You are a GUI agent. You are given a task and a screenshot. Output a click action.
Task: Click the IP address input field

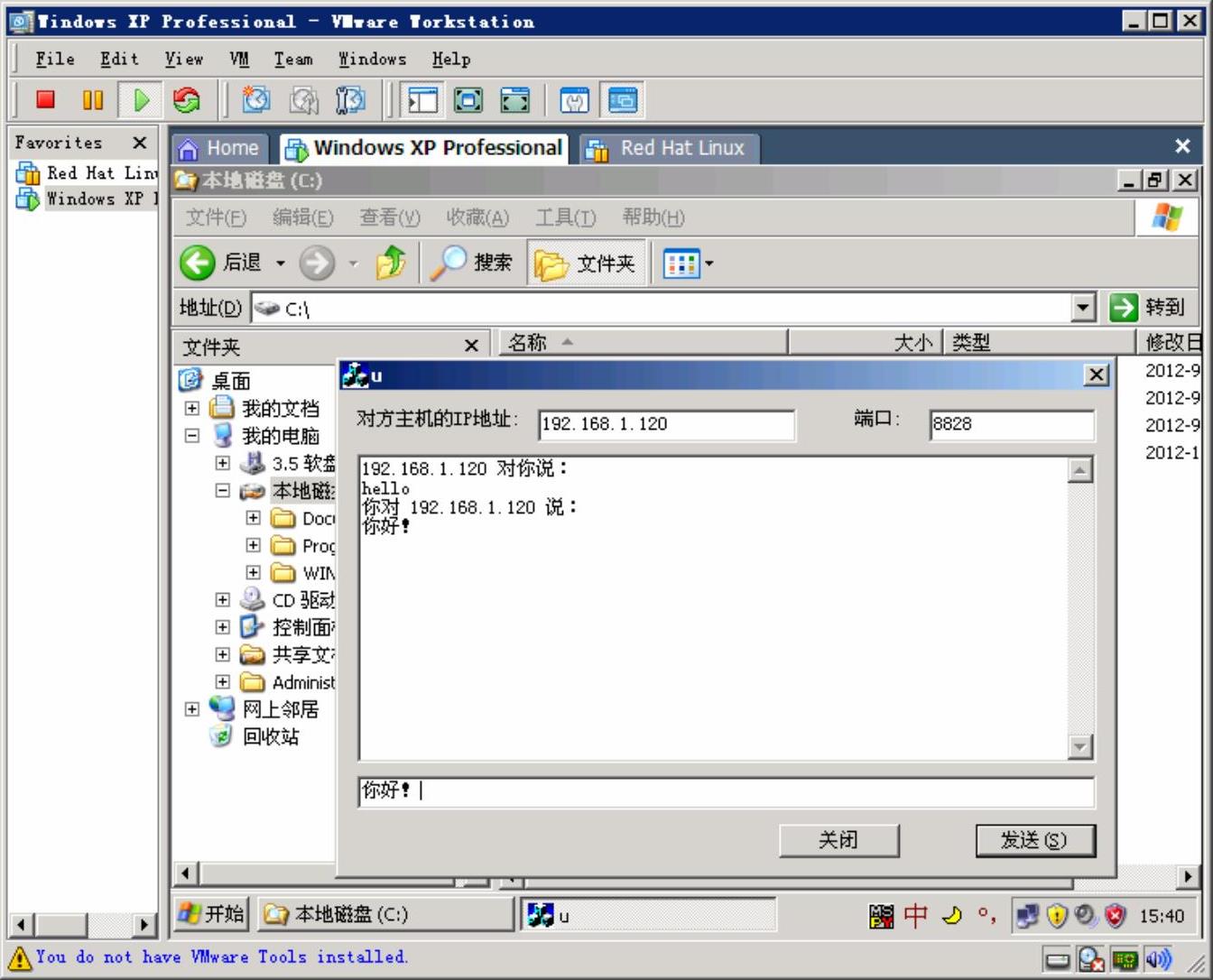pyautogui.click(x=667, y=424)
